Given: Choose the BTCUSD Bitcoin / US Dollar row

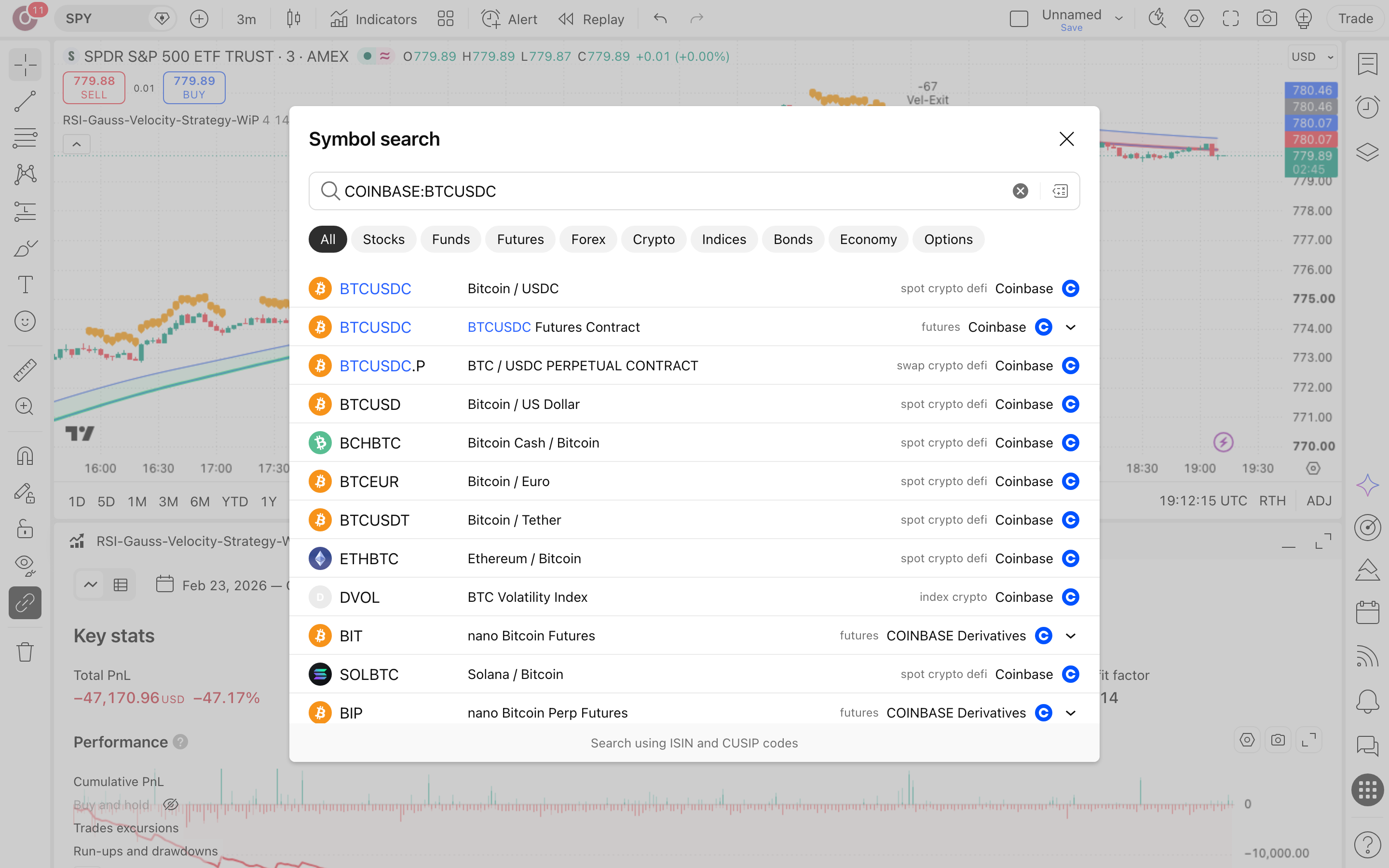Looking at the screenshot, I should tap(694, 404).
